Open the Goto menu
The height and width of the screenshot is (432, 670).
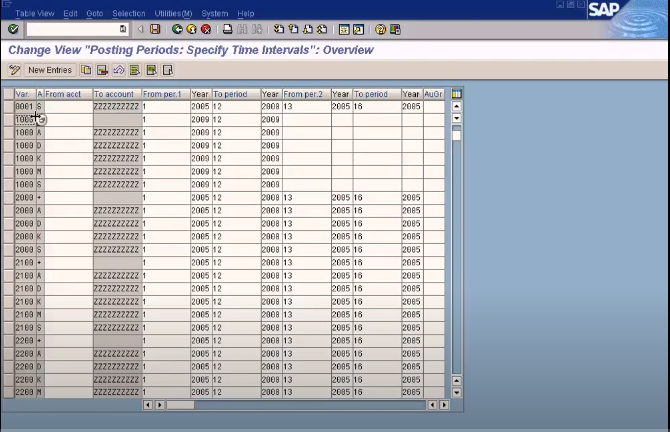(95, 13)
